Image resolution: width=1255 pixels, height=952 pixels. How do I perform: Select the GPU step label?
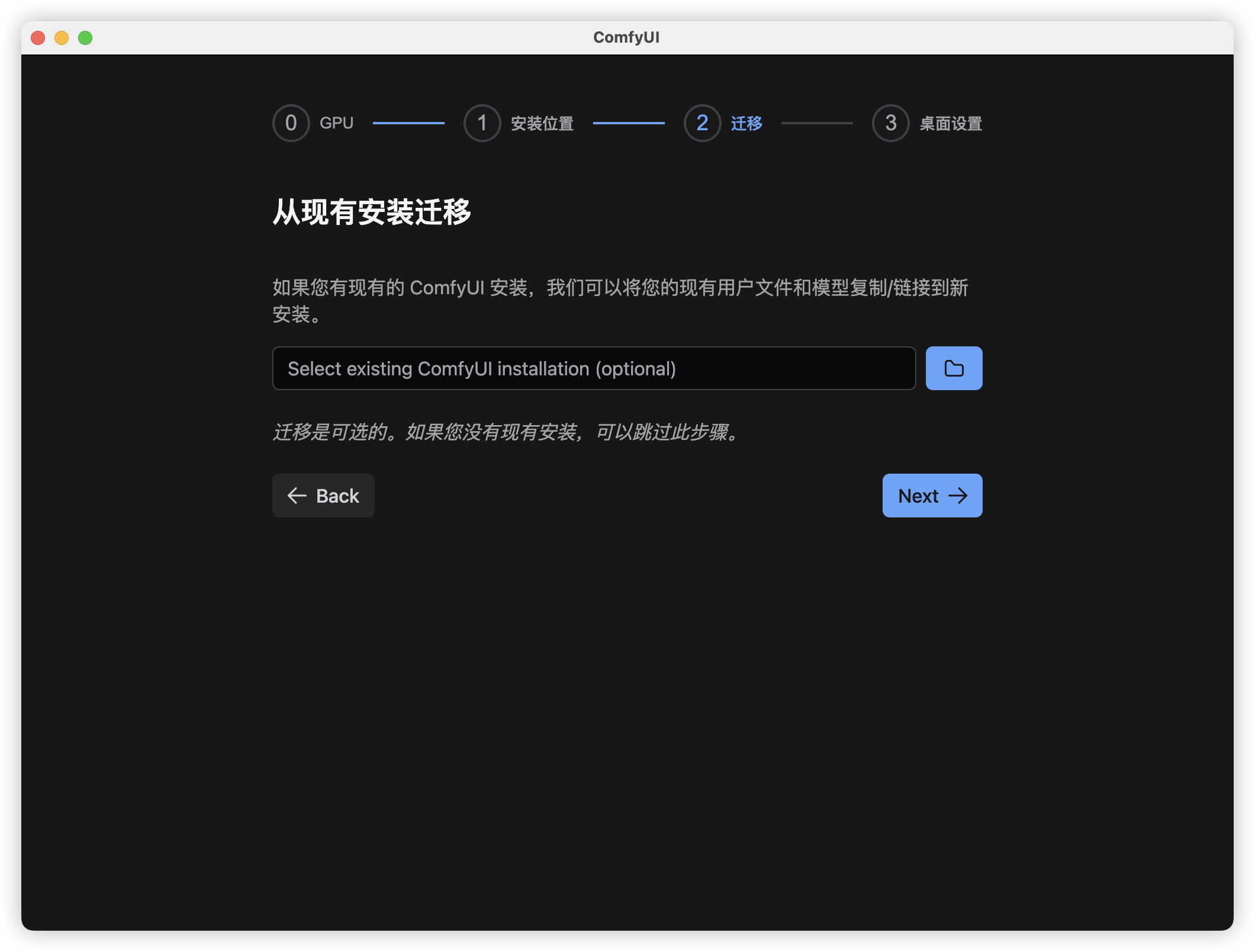tap(336, 123)
